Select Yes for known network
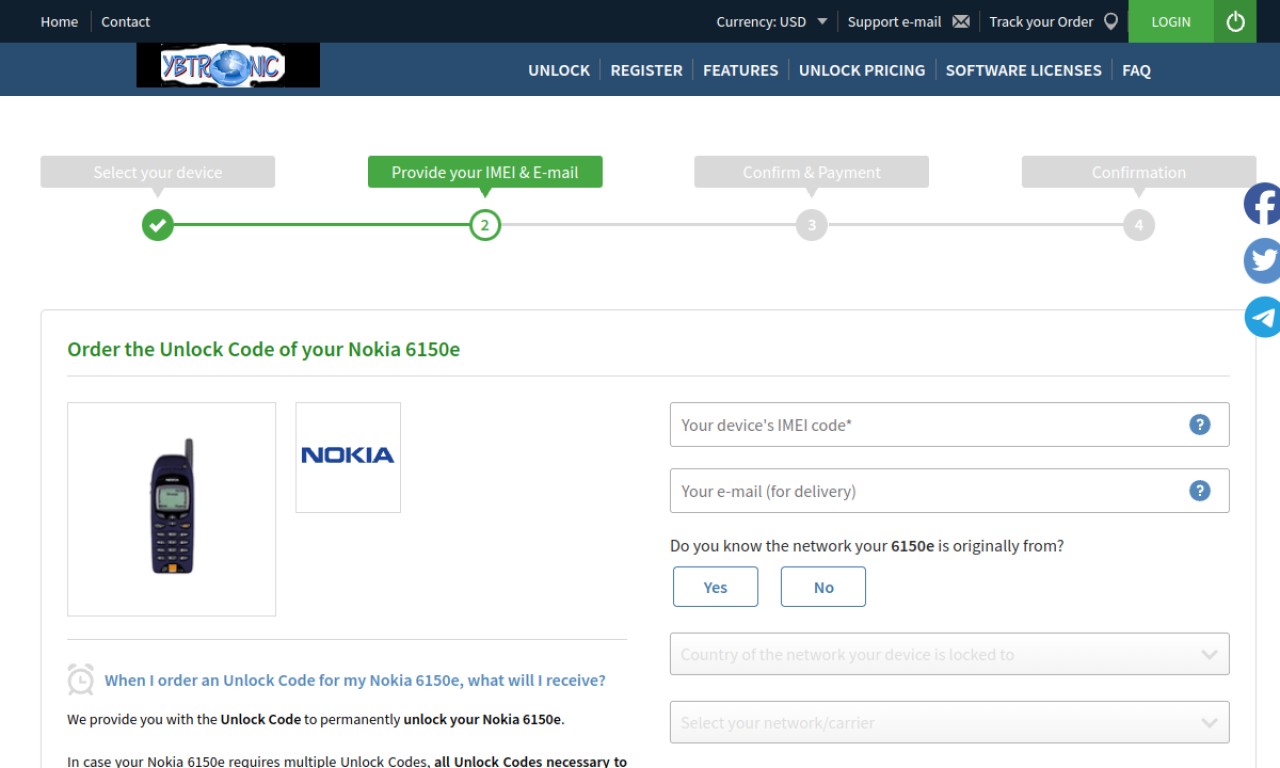1280x768 pixels. click(x=715, y=587)
